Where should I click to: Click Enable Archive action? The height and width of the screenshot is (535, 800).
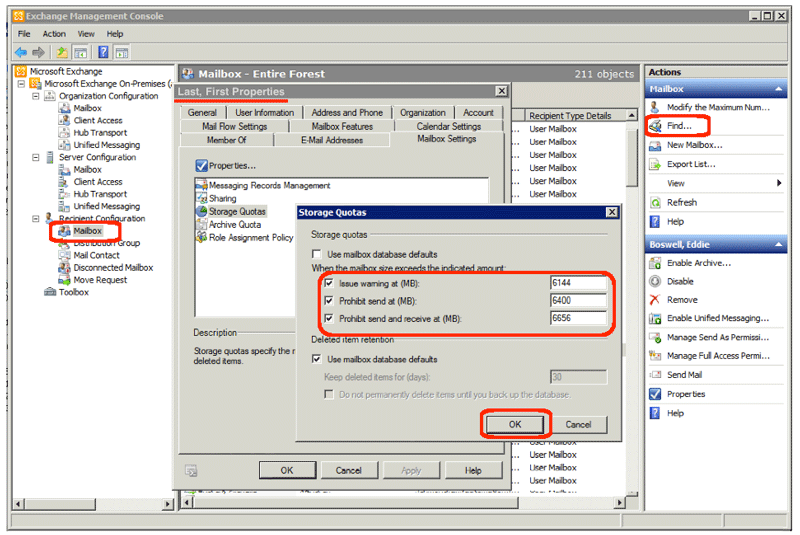698,263
